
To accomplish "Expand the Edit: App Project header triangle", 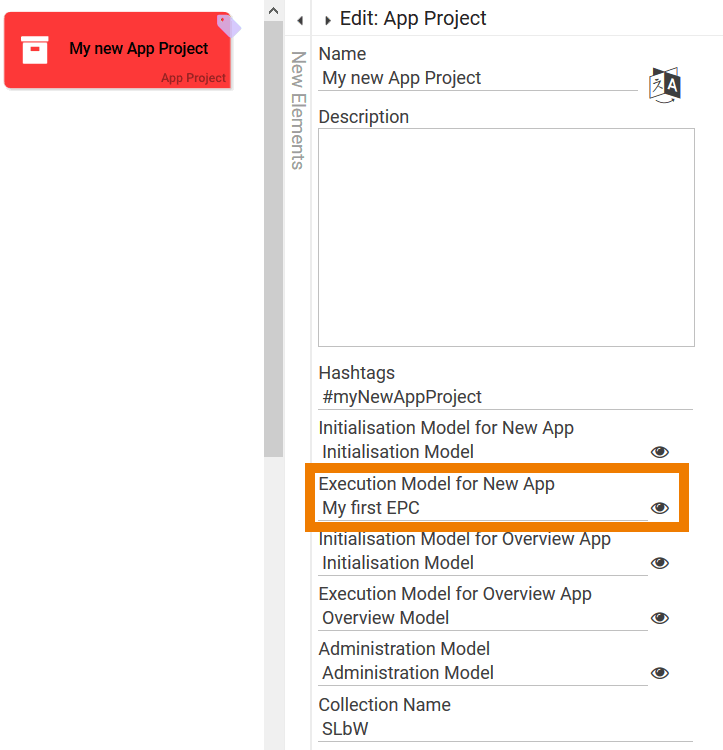I will click(x=328, y=21).
